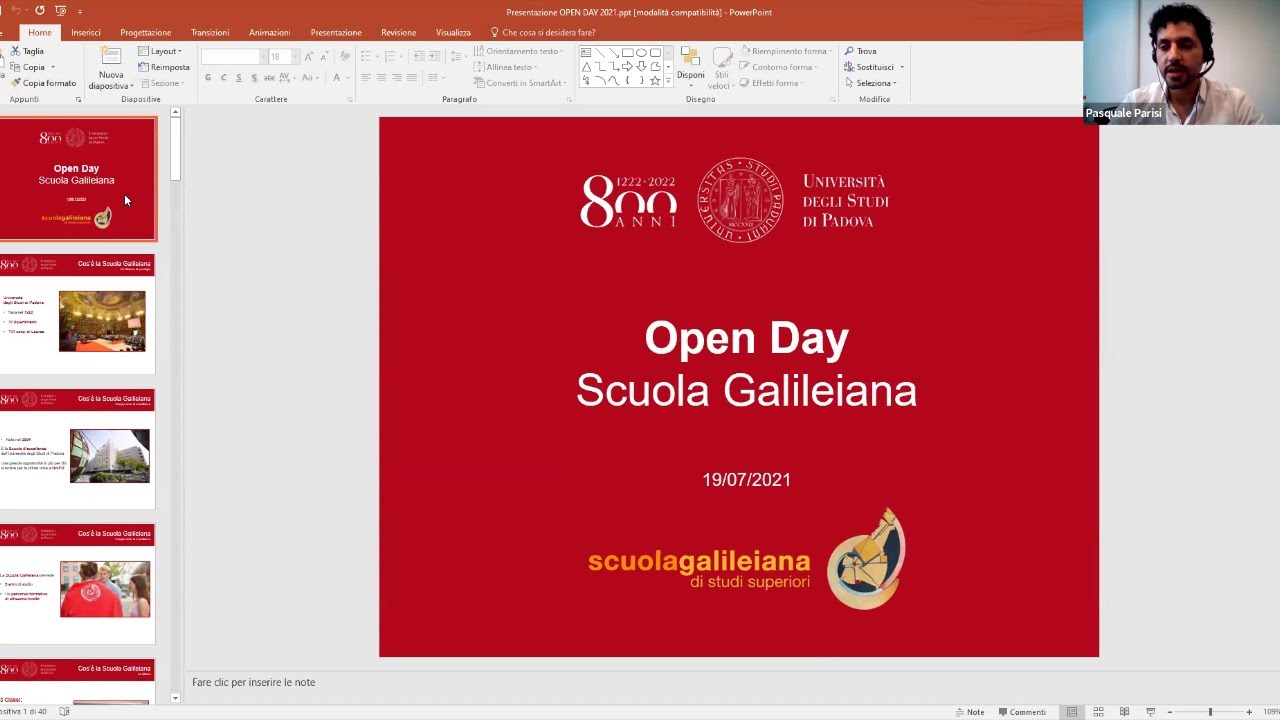Toggle bold (G) formatting
This screenshot has width=1280, height=720.
click(x=208, y=78)
